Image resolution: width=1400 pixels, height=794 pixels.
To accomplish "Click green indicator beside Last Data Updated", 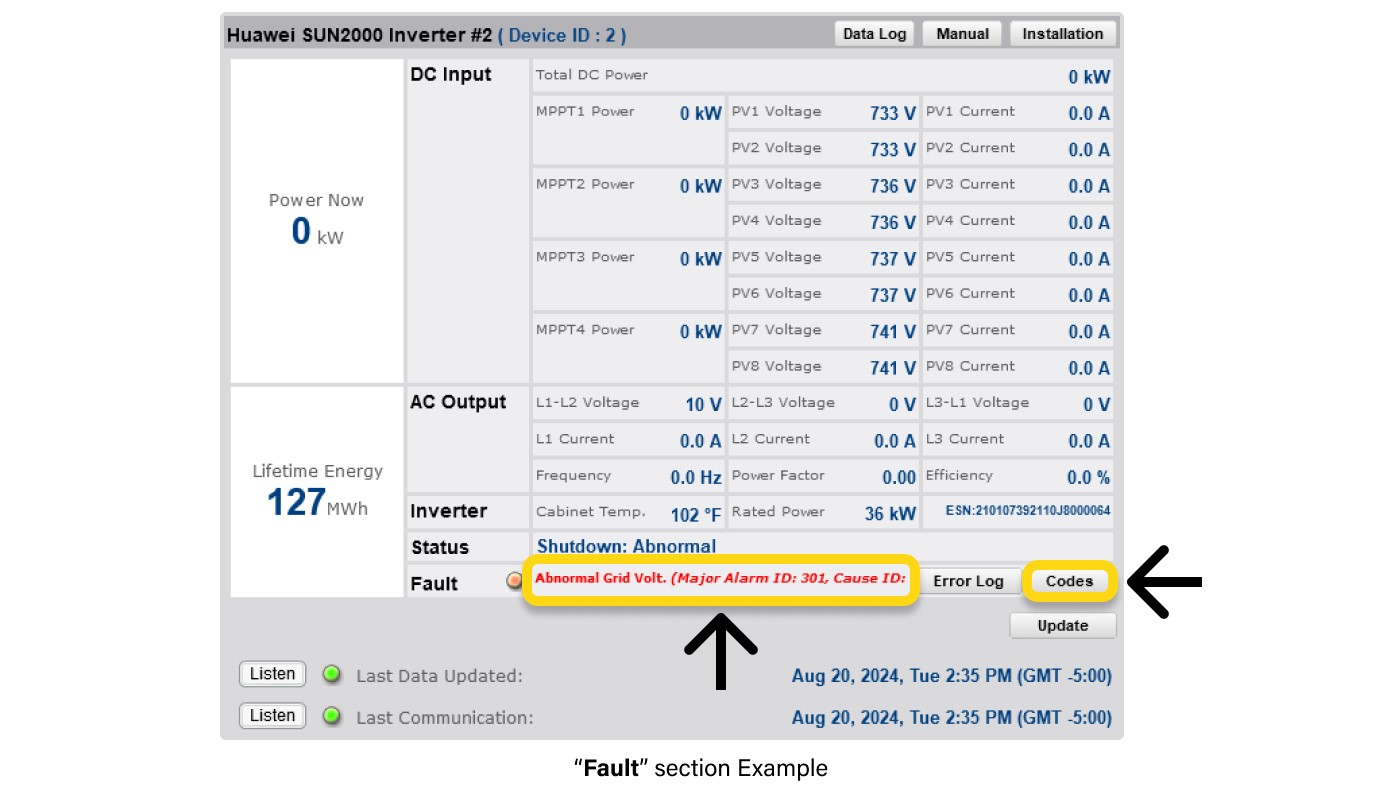I will [333, 675].
